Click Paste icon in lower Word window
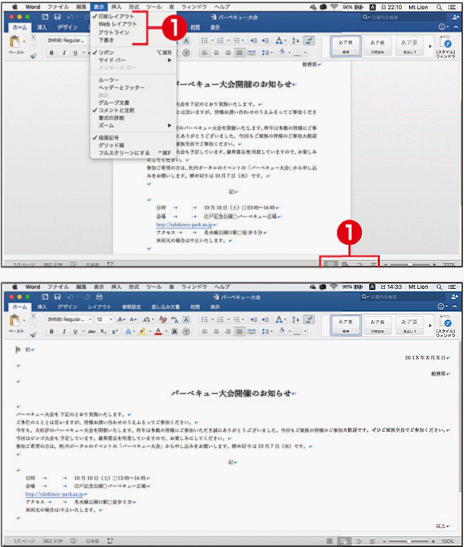 click(x=15, y=320)
